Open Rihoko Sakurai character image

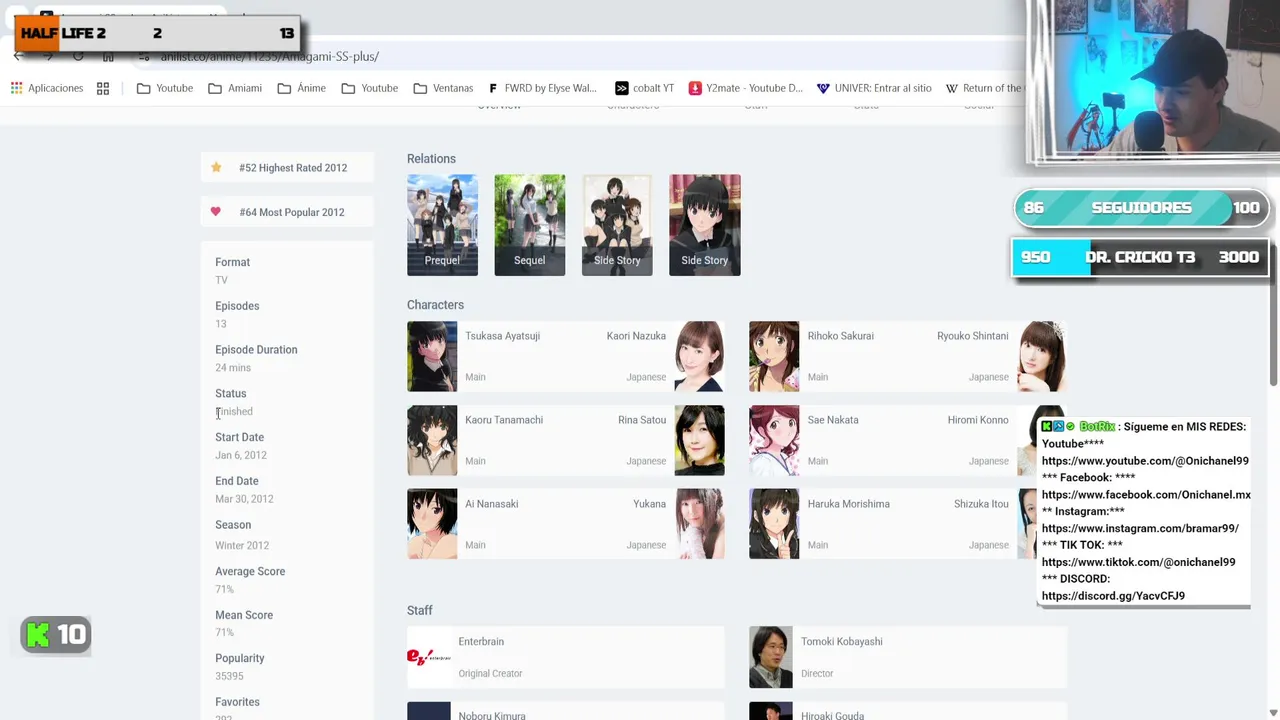774,356
